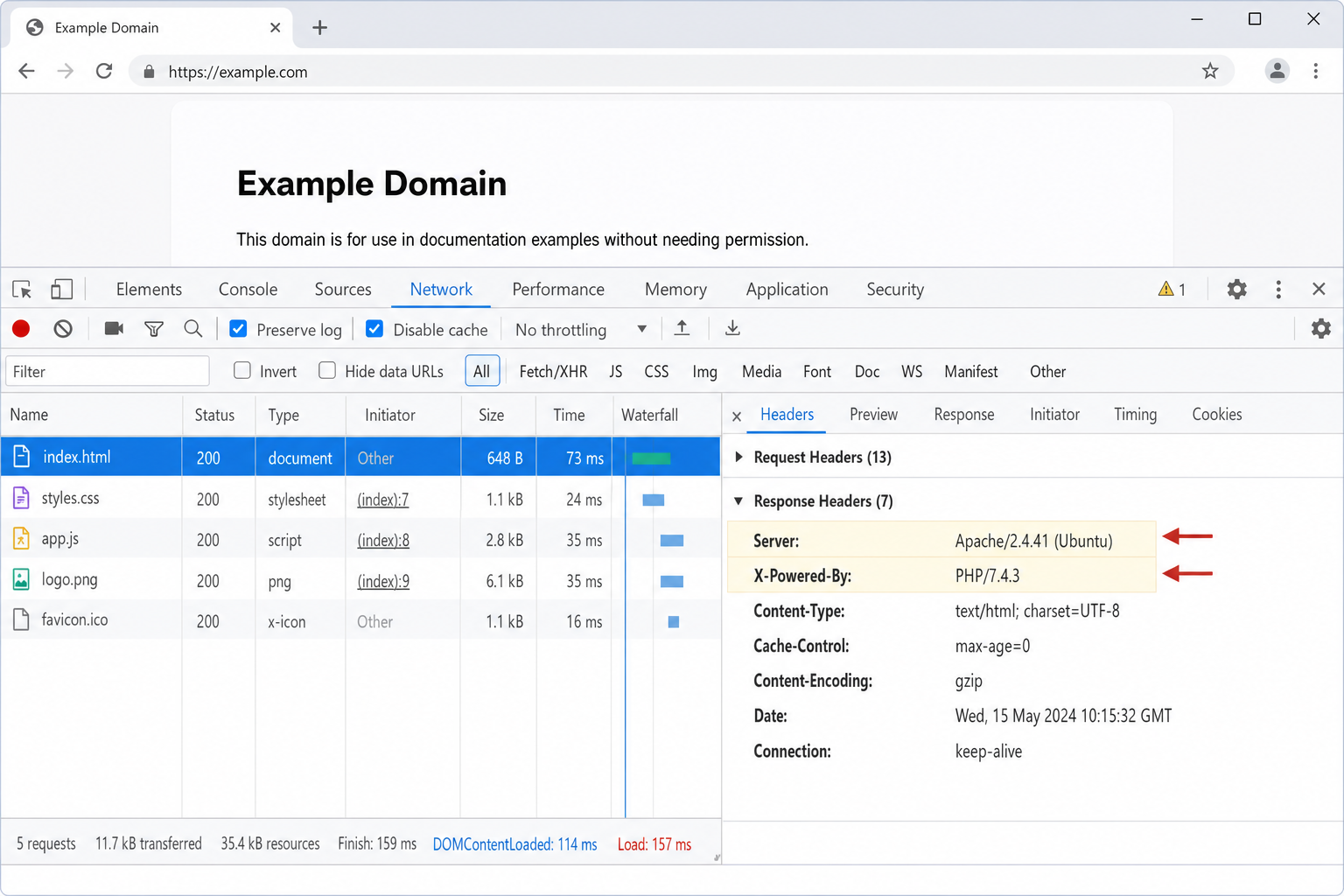Close the DevTools panel
This screenshot has width=1344, height=896.
(x=1319, y=289)
